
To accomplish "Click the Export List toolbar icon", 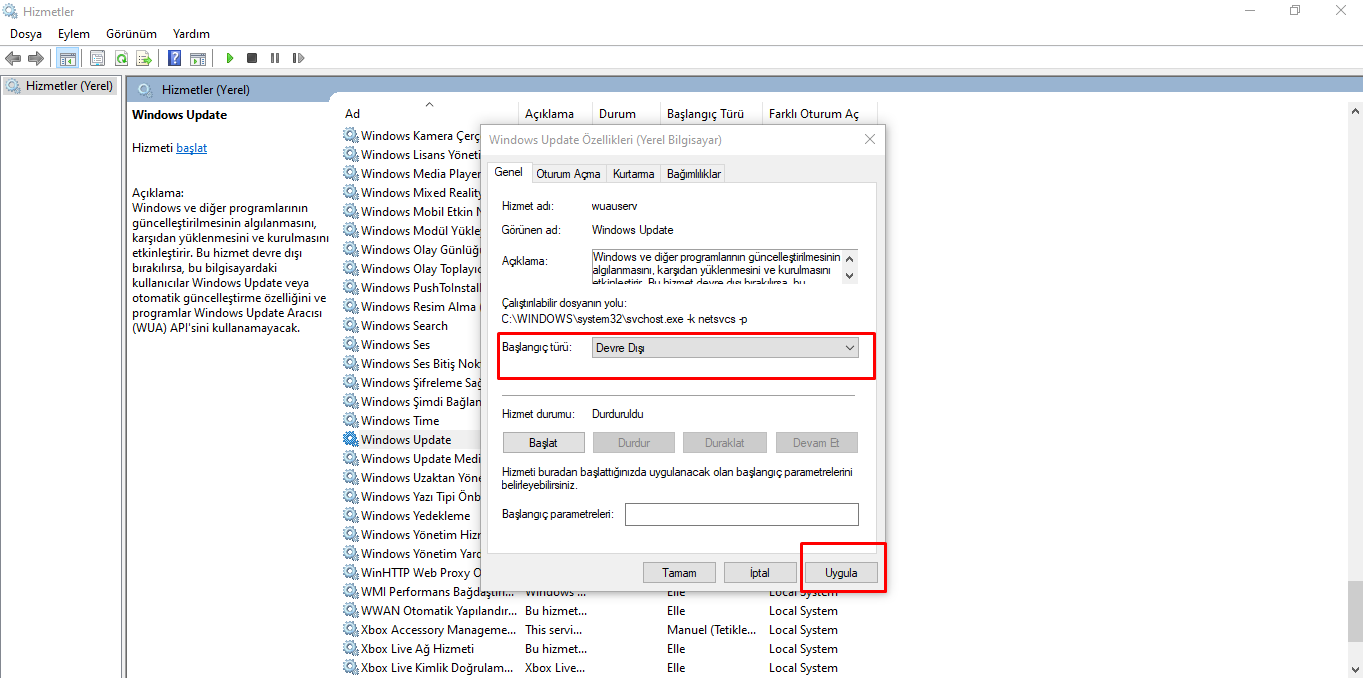I will click(144, 58).
